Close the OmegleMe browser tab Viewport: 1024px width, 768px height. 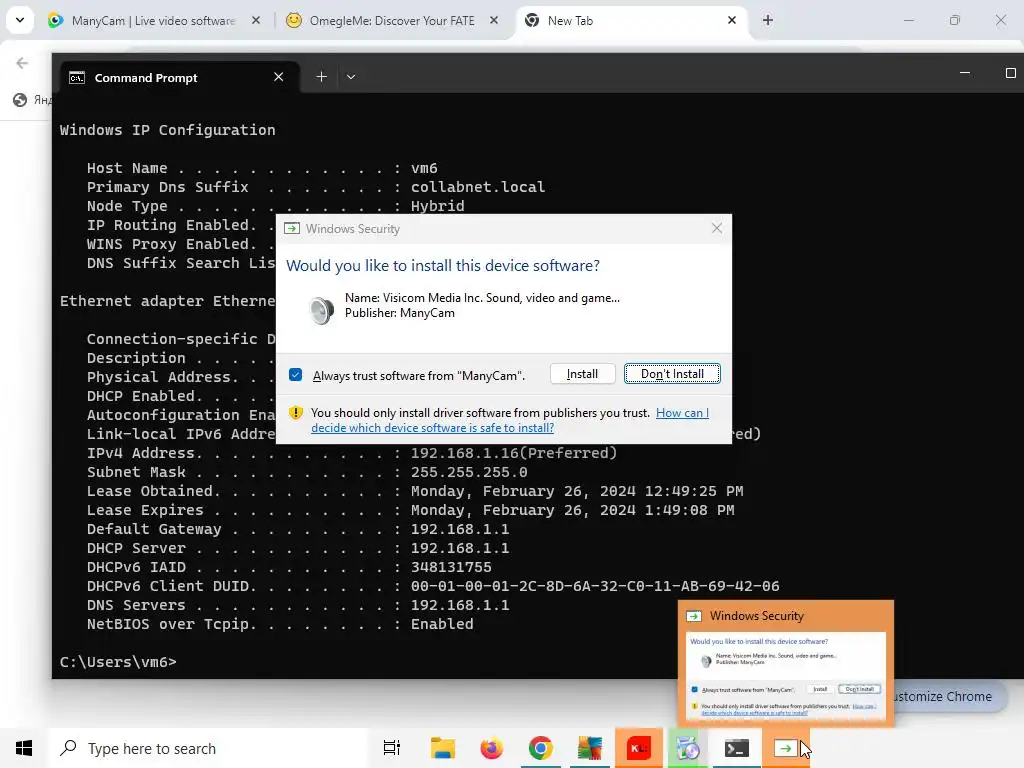point(494,21)
